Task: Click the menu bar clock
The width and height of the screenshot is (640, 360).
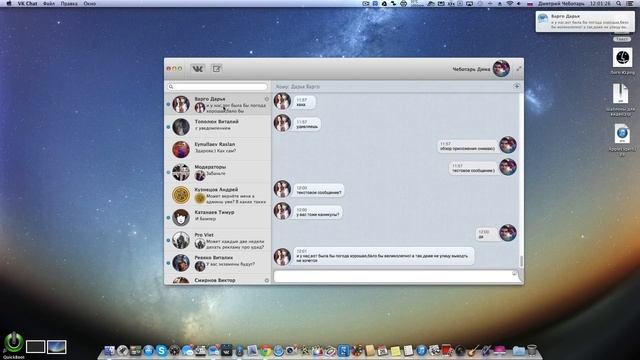Action: tap(600, 3)
